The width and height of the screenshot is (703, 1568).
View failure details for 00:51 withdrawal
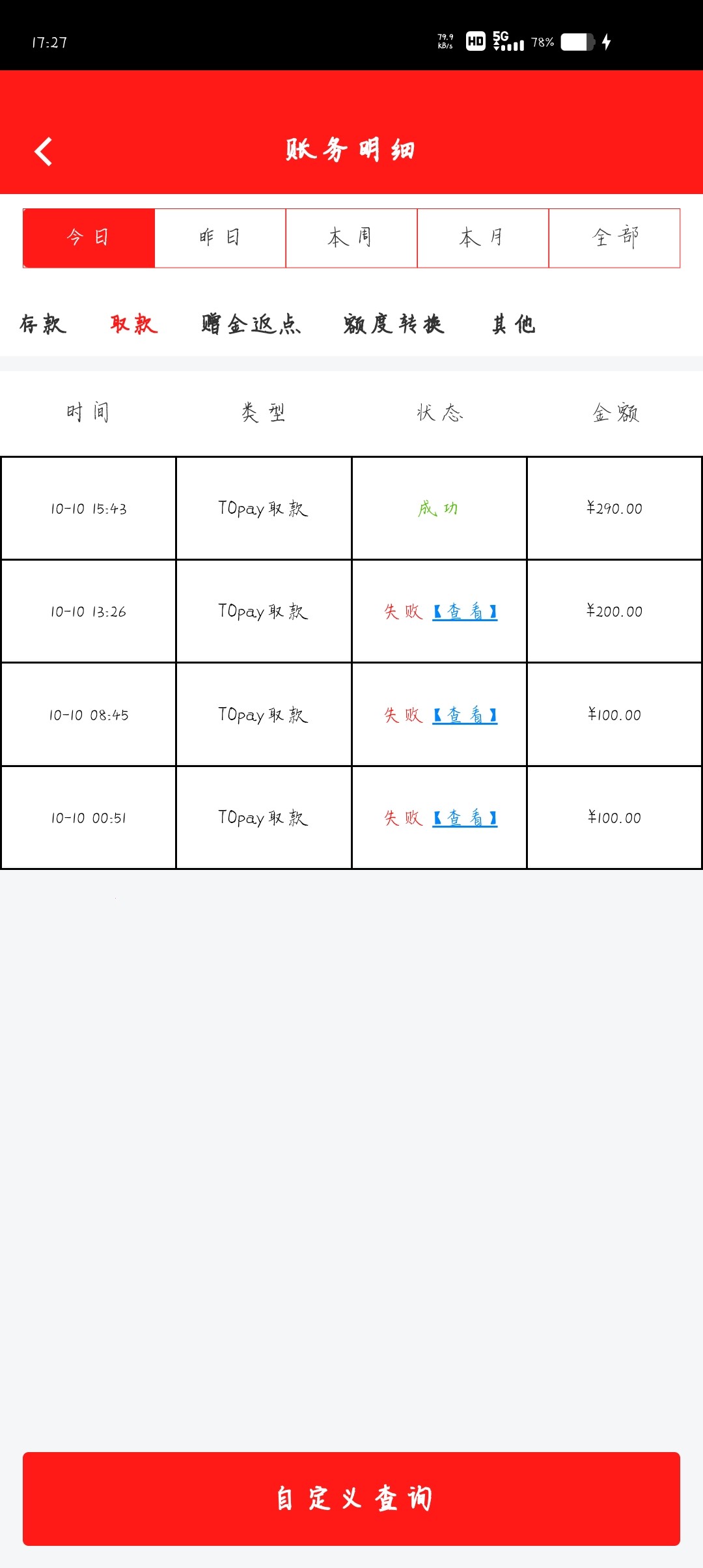pyautogui.click(x=465, y=818)
